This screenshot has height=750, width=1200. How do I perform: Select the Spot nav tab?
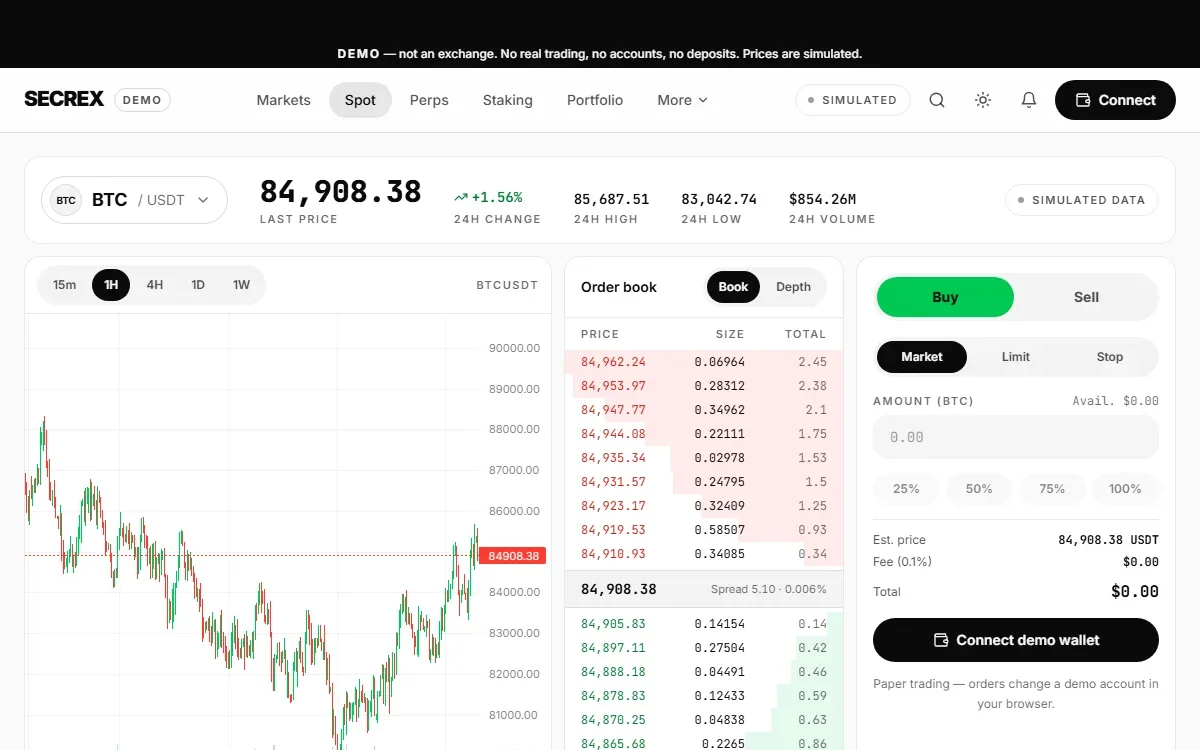point(360,100)
